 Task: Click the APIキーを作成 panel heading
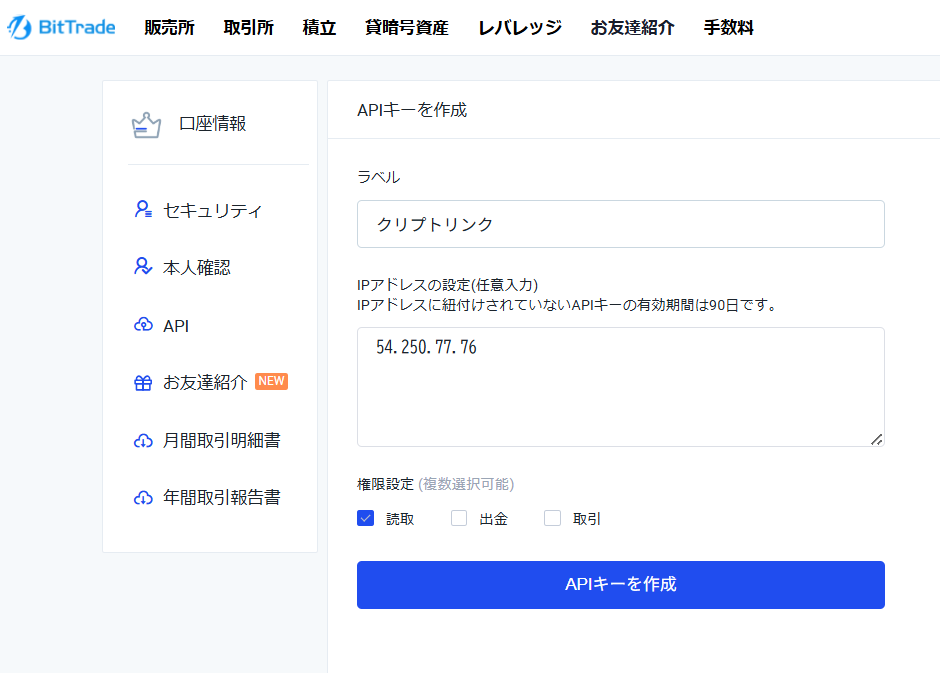click(412, 110)
